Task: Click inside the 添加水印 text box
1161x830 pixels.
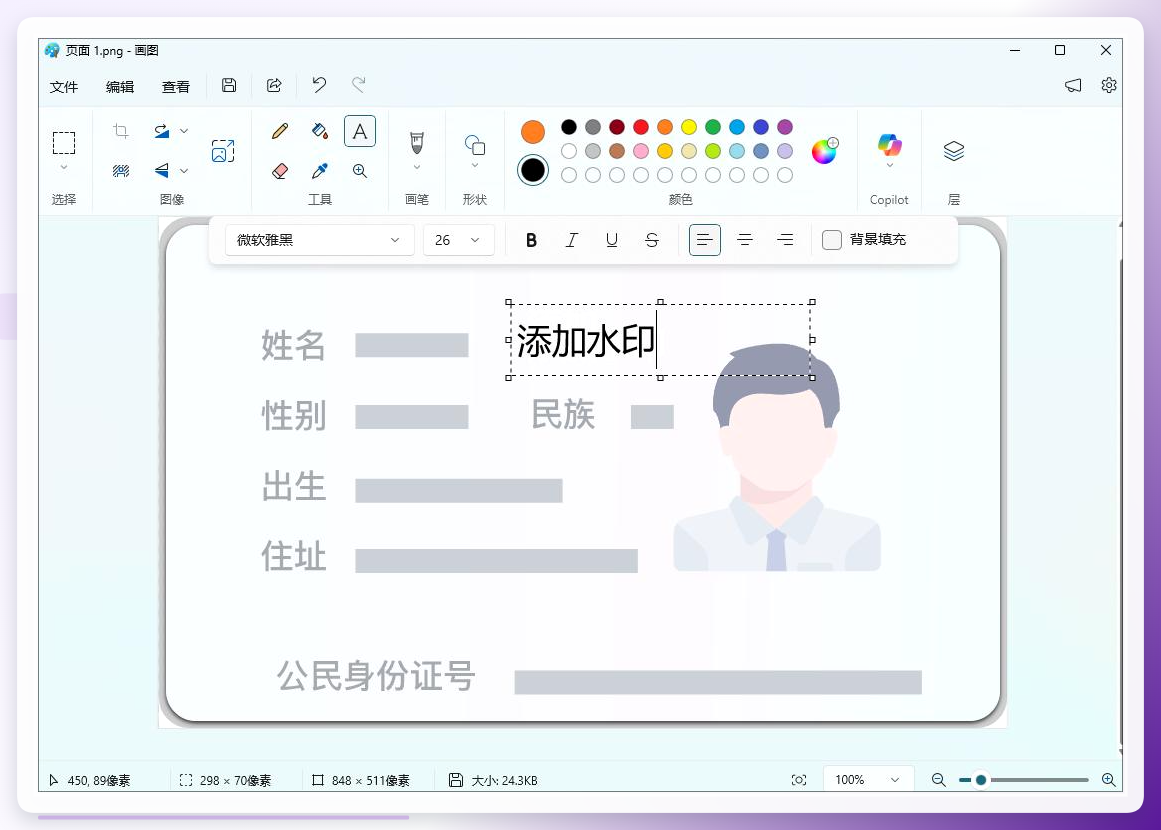Action: (x=660, y=340)
